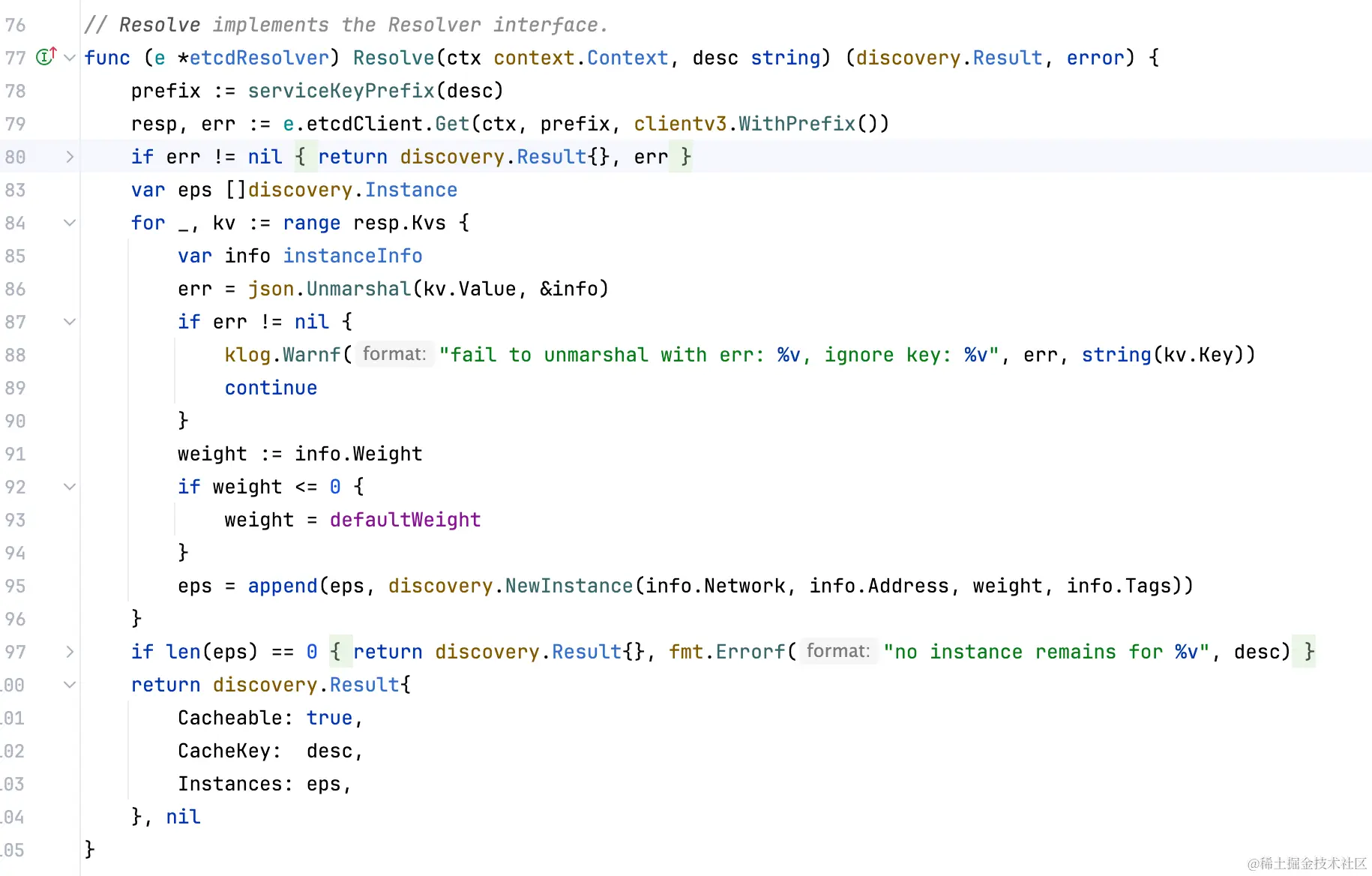The width and height of the screenshot is (1372, 876).
Task: Click line number 95 in the gutter
Action: [x=15, y=586]
